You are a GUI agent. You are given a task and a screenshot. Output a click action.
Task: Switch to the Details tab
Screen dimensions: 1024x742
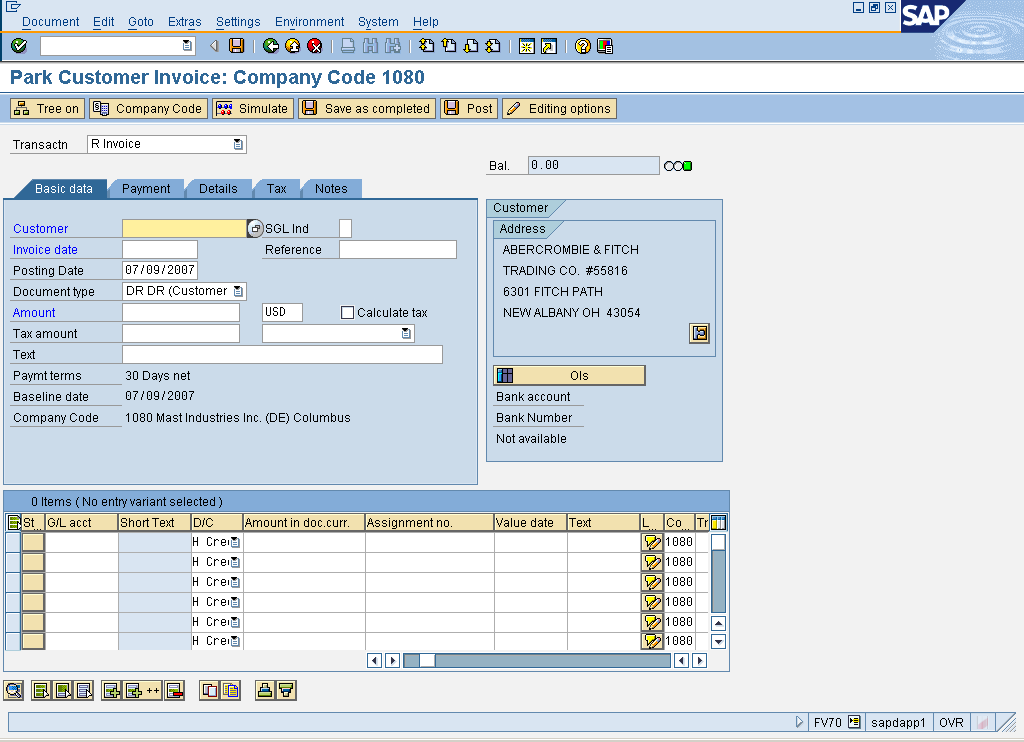(218, 189)
